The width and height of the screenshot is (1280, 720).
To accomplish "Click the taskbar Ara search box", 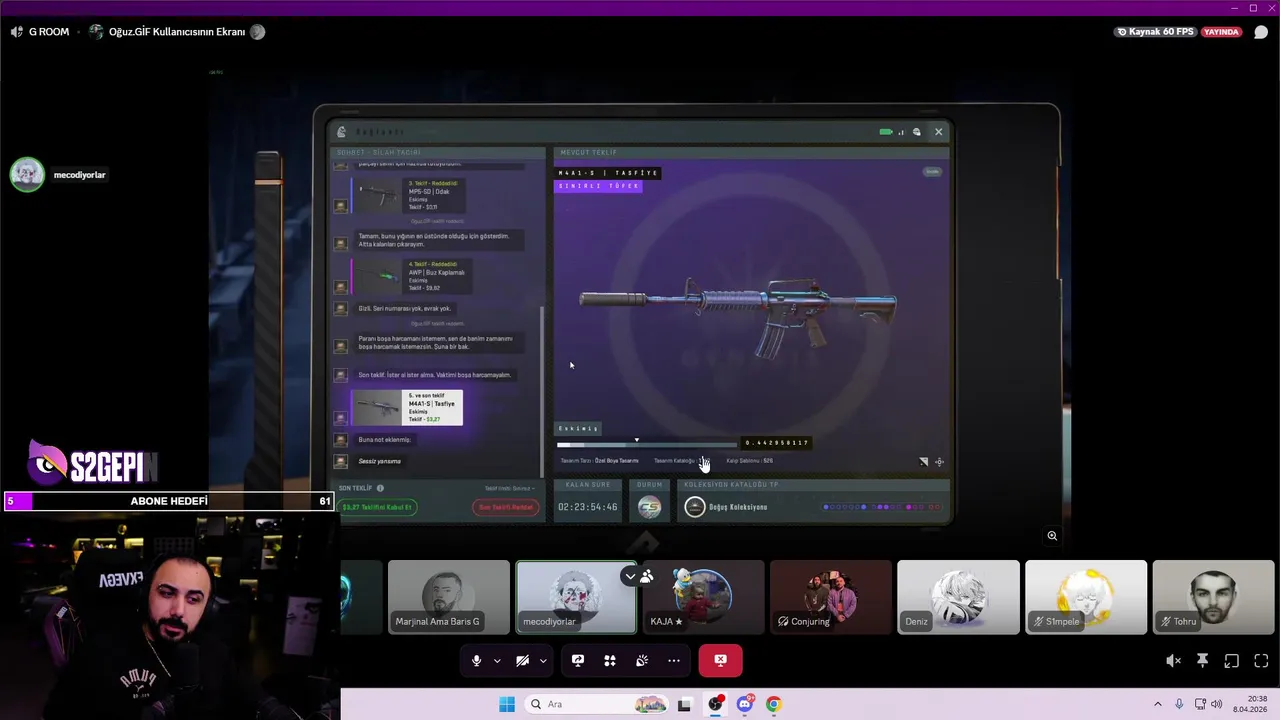I will point(596,704).
